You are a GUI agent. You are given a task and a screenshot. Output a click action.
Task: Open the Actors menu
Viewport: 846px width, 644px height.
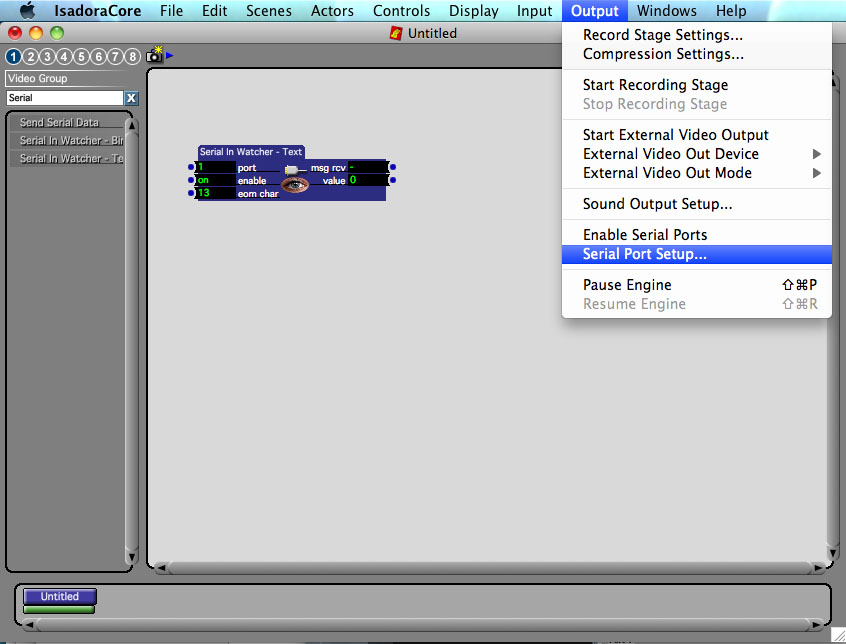332,11
